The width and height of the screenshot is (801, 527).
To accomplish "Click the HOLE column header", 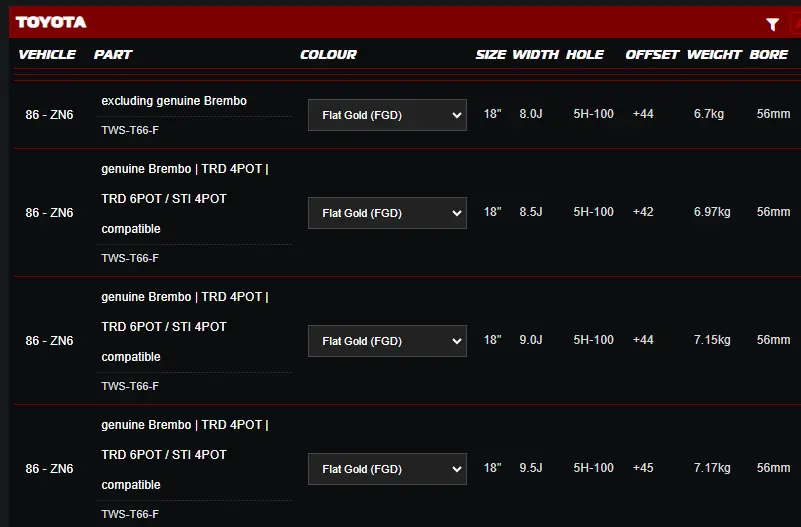I will [x=585, y=55].
